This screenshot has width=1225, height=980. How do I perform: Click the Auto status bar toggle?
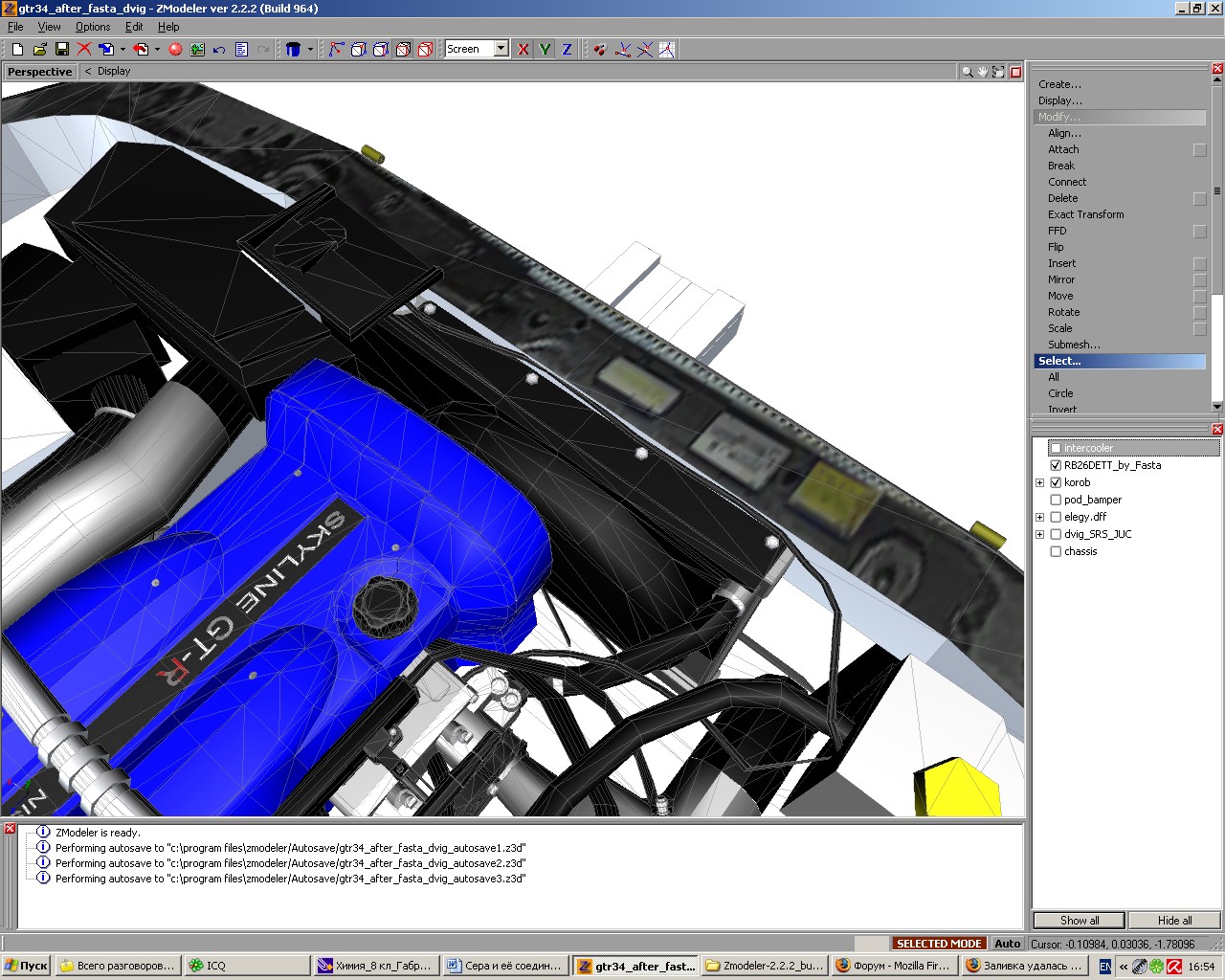tap(1007, 944)
